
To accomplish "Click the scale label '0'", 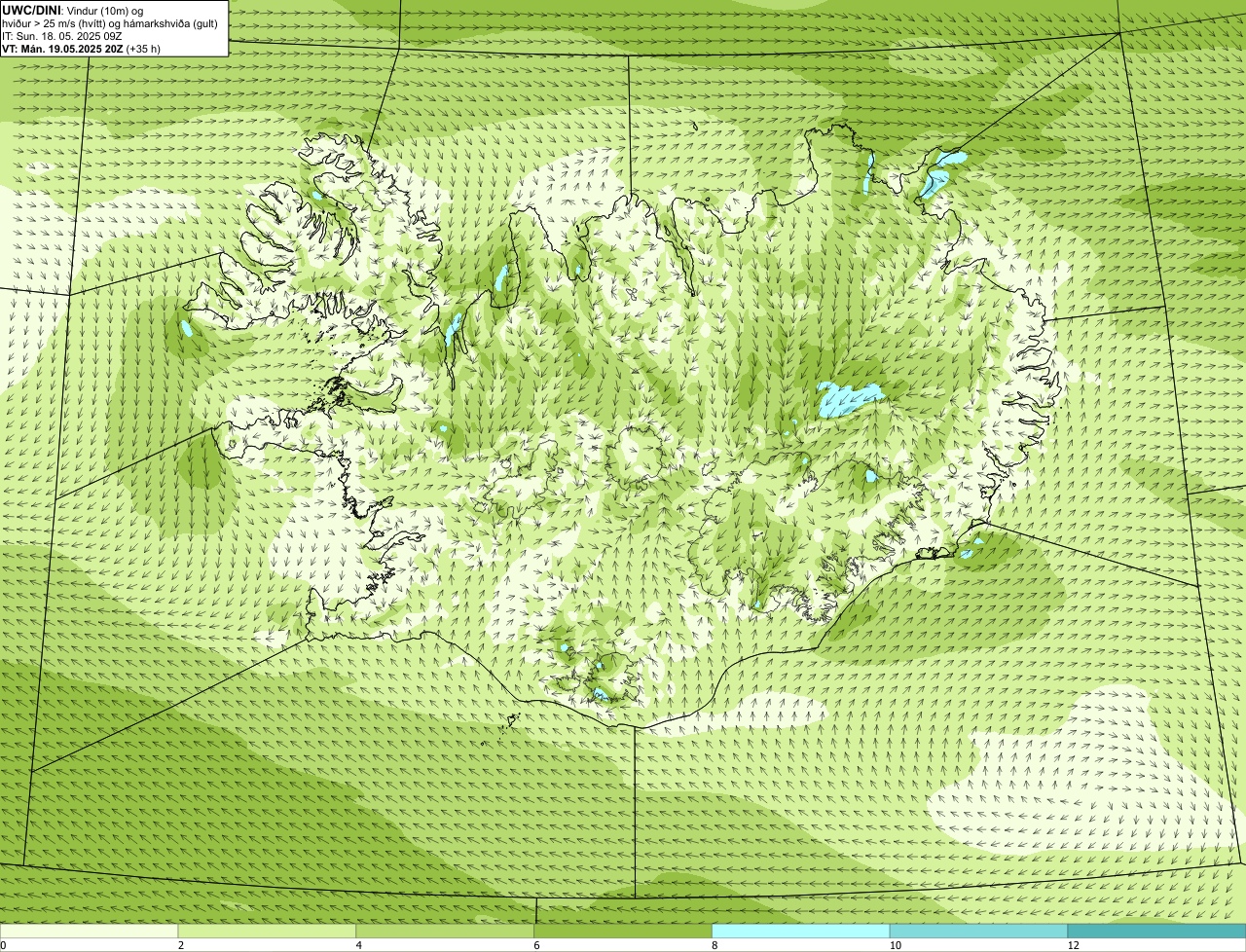I will coord(3,945).
